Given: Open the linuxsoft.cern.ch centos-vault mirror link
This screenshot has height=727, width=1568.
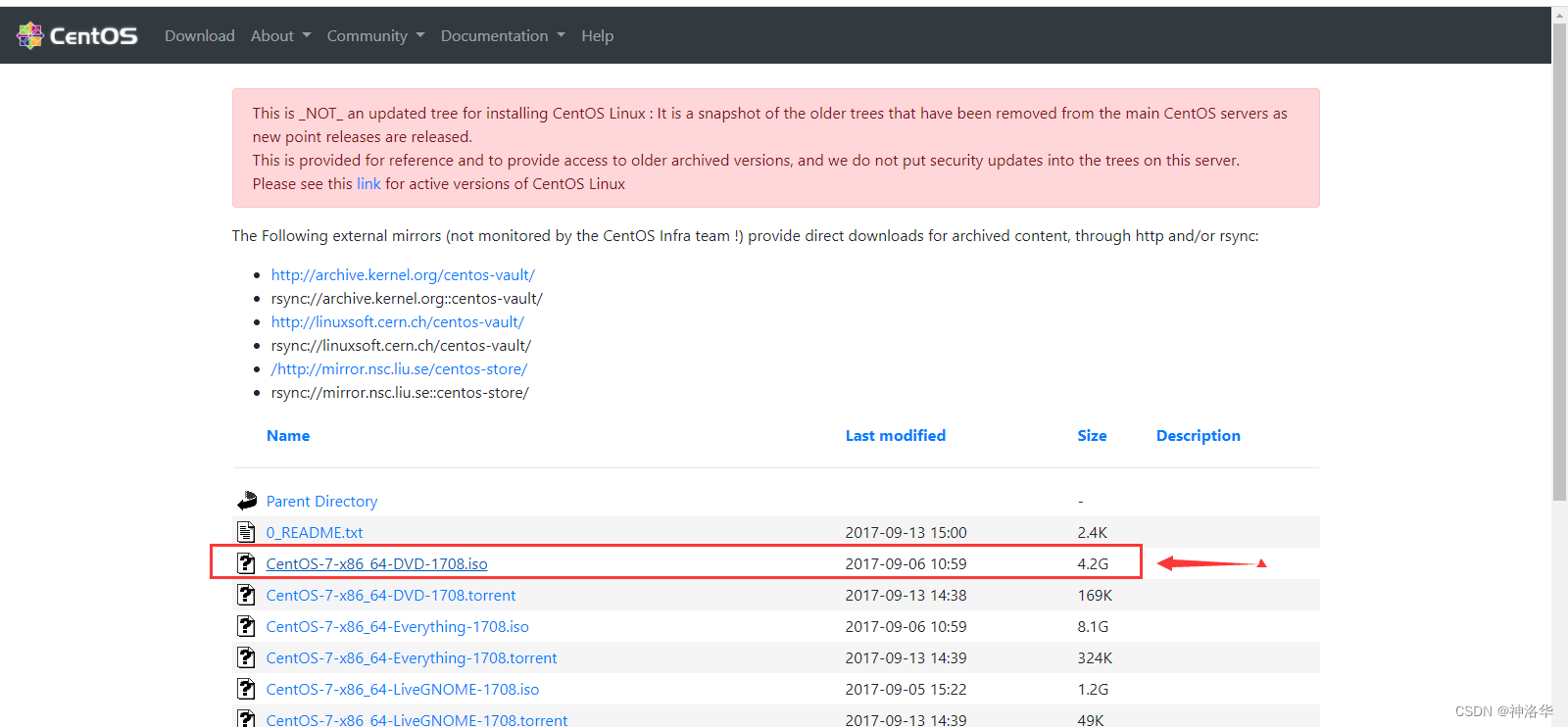Looking at the screenshot, I should click(398, 321).
